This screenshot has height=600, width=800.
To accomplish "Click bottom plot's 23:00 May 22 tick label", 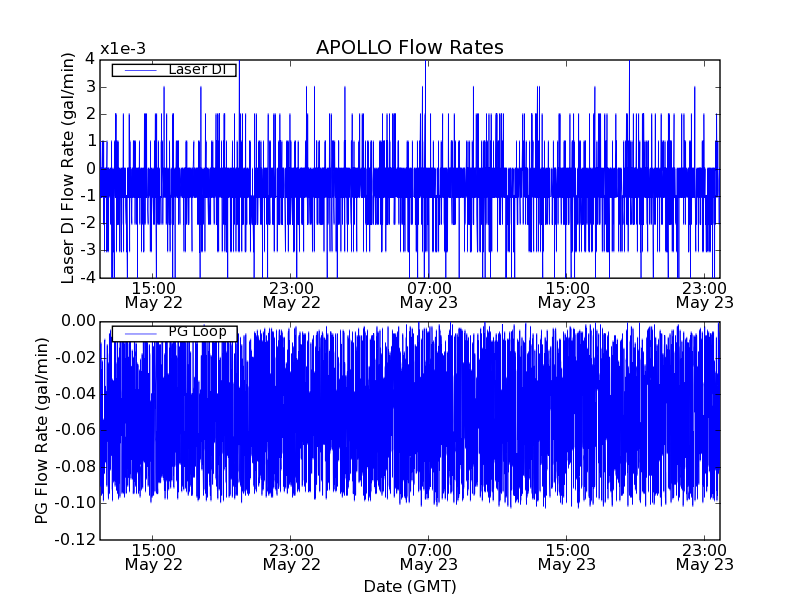I will pos(291,557).
